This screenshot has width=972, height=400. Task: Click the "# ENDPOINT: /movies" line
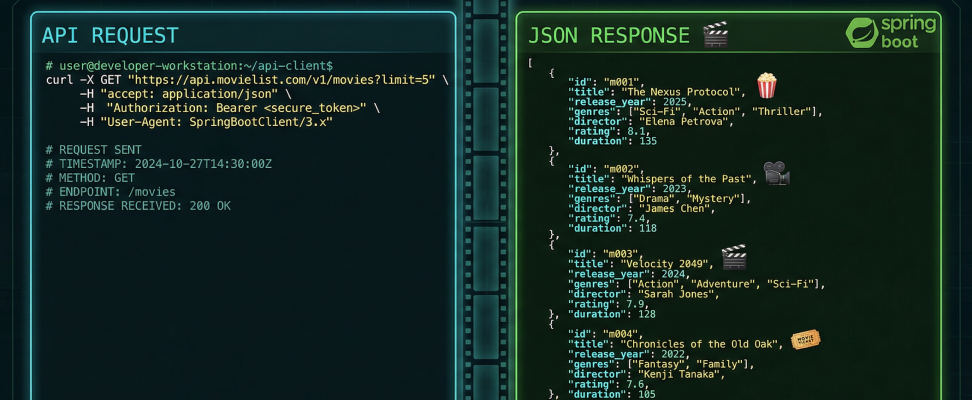click(110, 192)
